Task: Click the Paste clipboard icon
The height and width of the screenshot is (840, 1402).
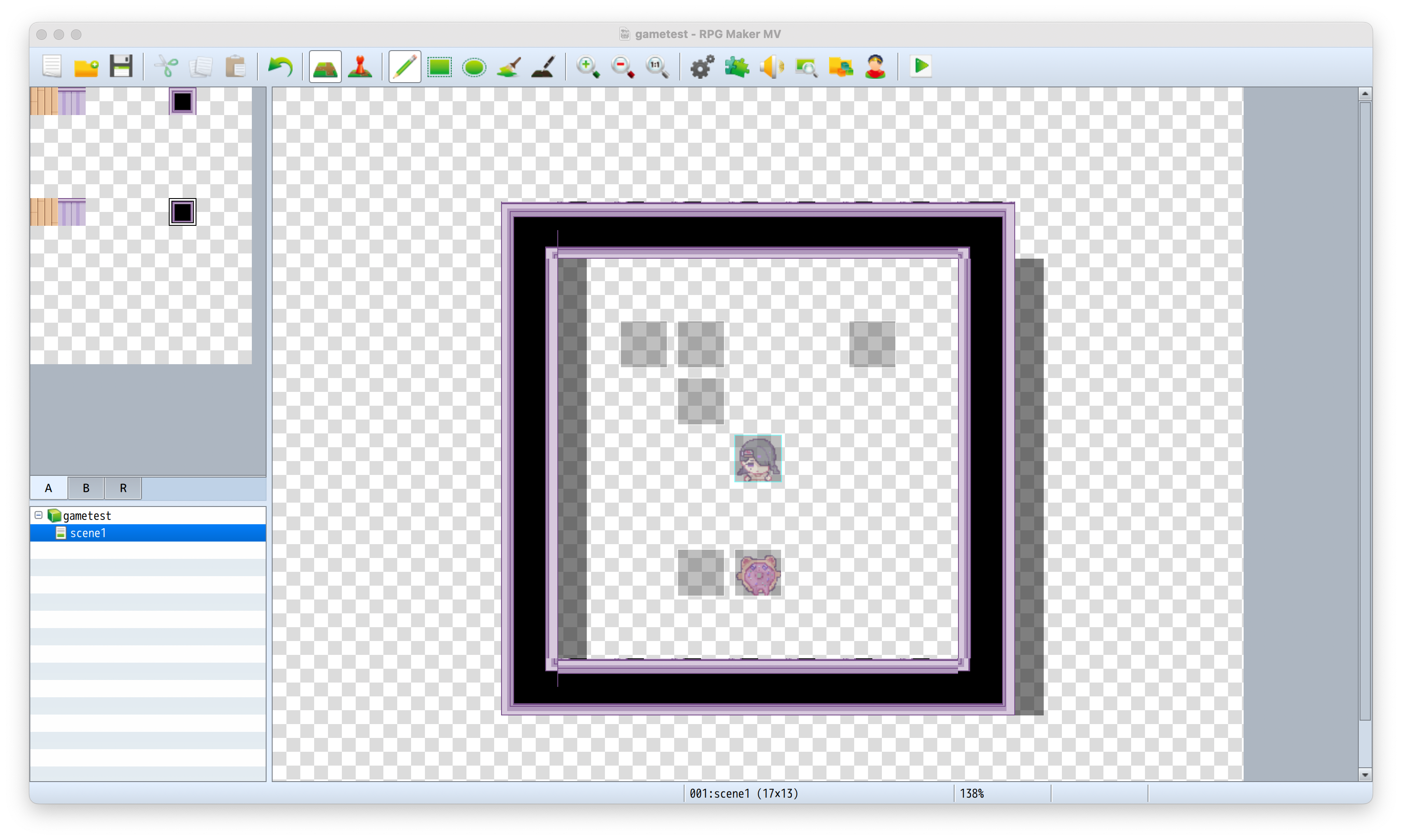Action: click(235, 67)
